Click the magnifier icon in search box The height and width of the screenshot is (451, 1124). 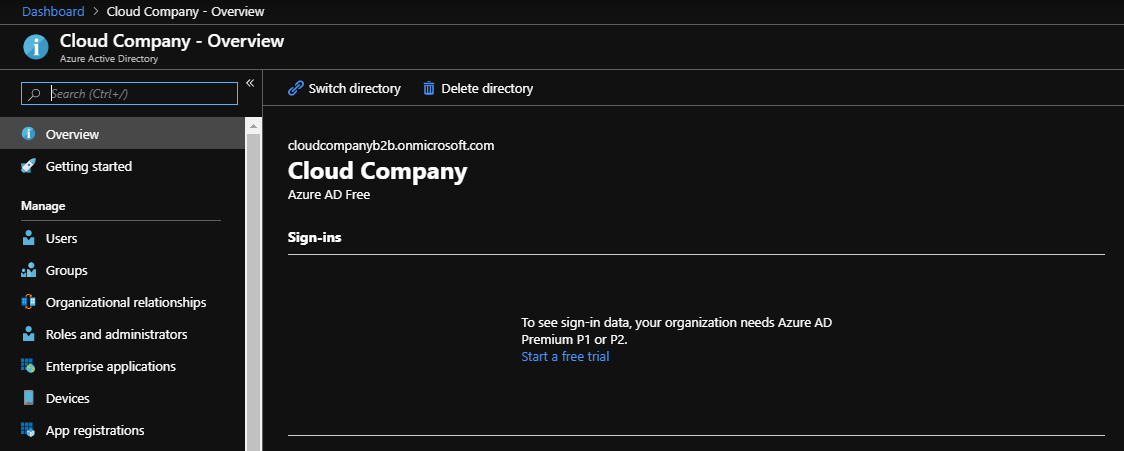[x=34, y=94]
